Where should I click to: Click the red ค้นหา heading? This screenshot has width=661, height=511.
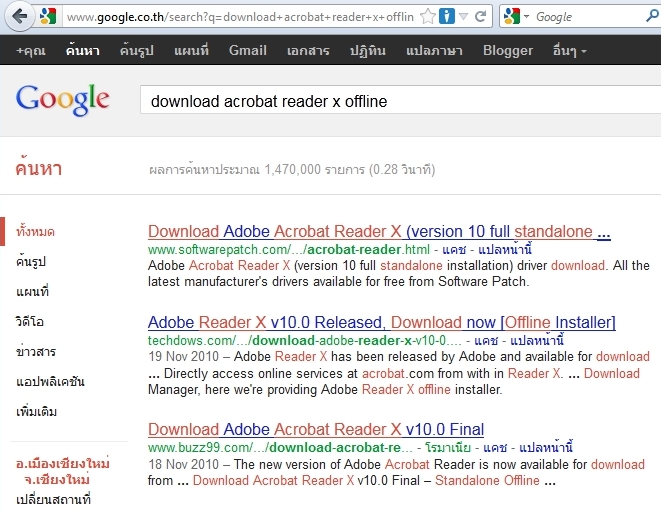(39, 169)
